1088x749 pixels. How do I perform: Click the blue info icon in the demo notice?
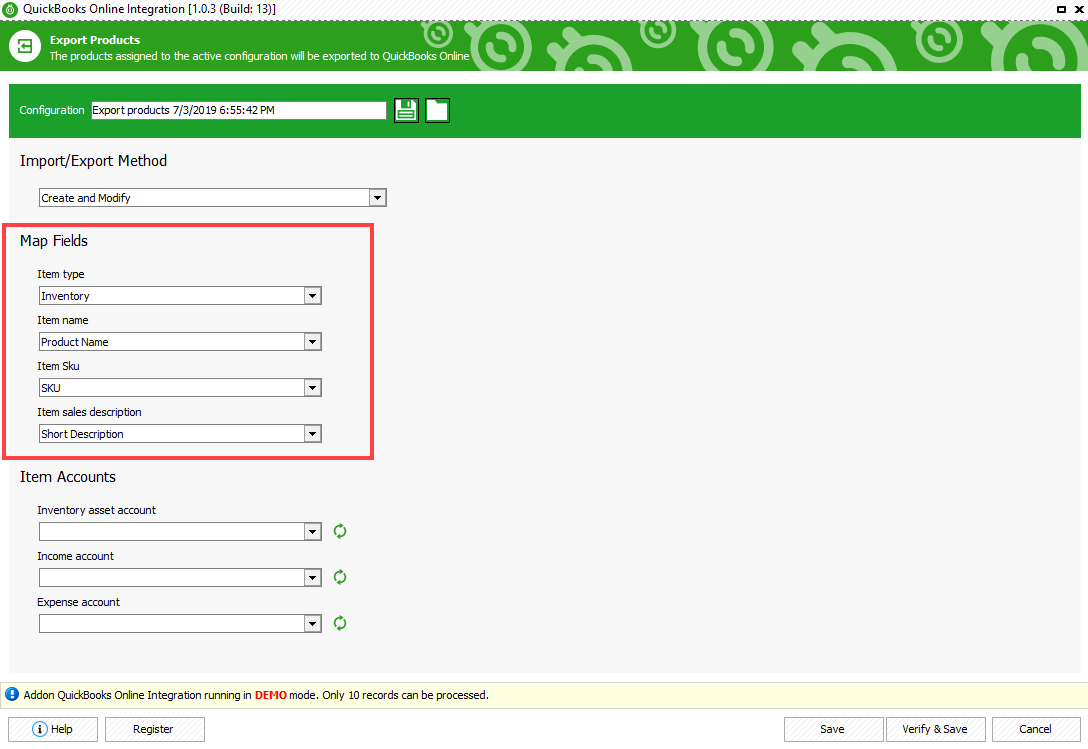12,694
